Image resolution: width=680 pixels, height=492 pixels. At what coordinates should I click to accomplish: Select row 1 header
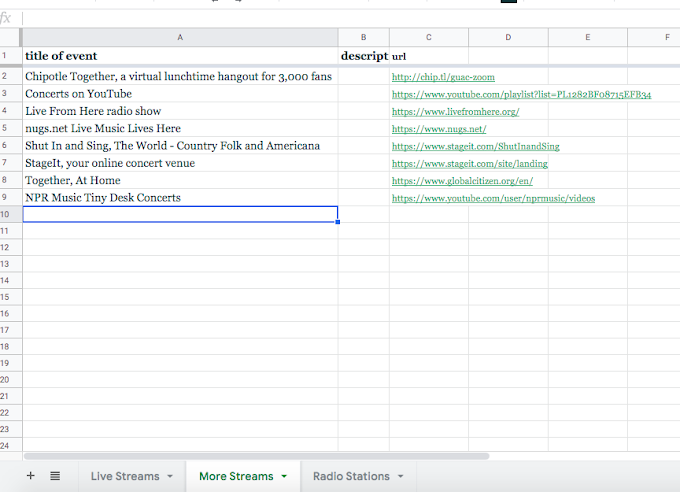tap(10, 56)
